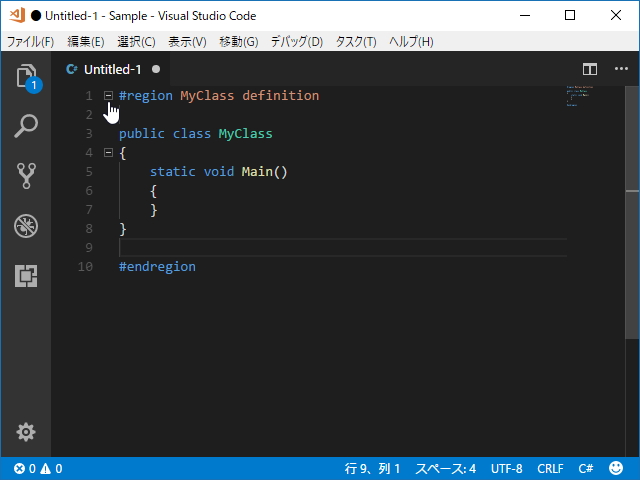Click the スペース: 4 indentation setting

[x=446, y=469]
